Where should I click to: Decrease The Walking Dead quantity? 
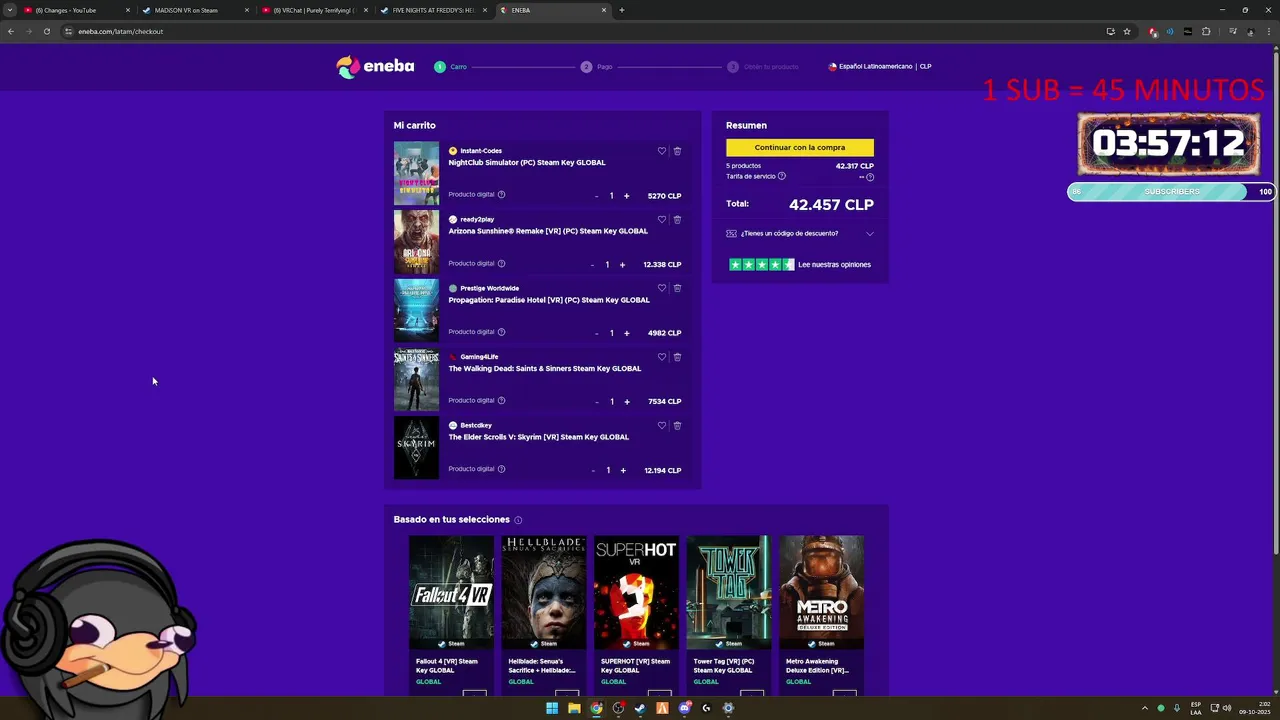tap(597, 402)
